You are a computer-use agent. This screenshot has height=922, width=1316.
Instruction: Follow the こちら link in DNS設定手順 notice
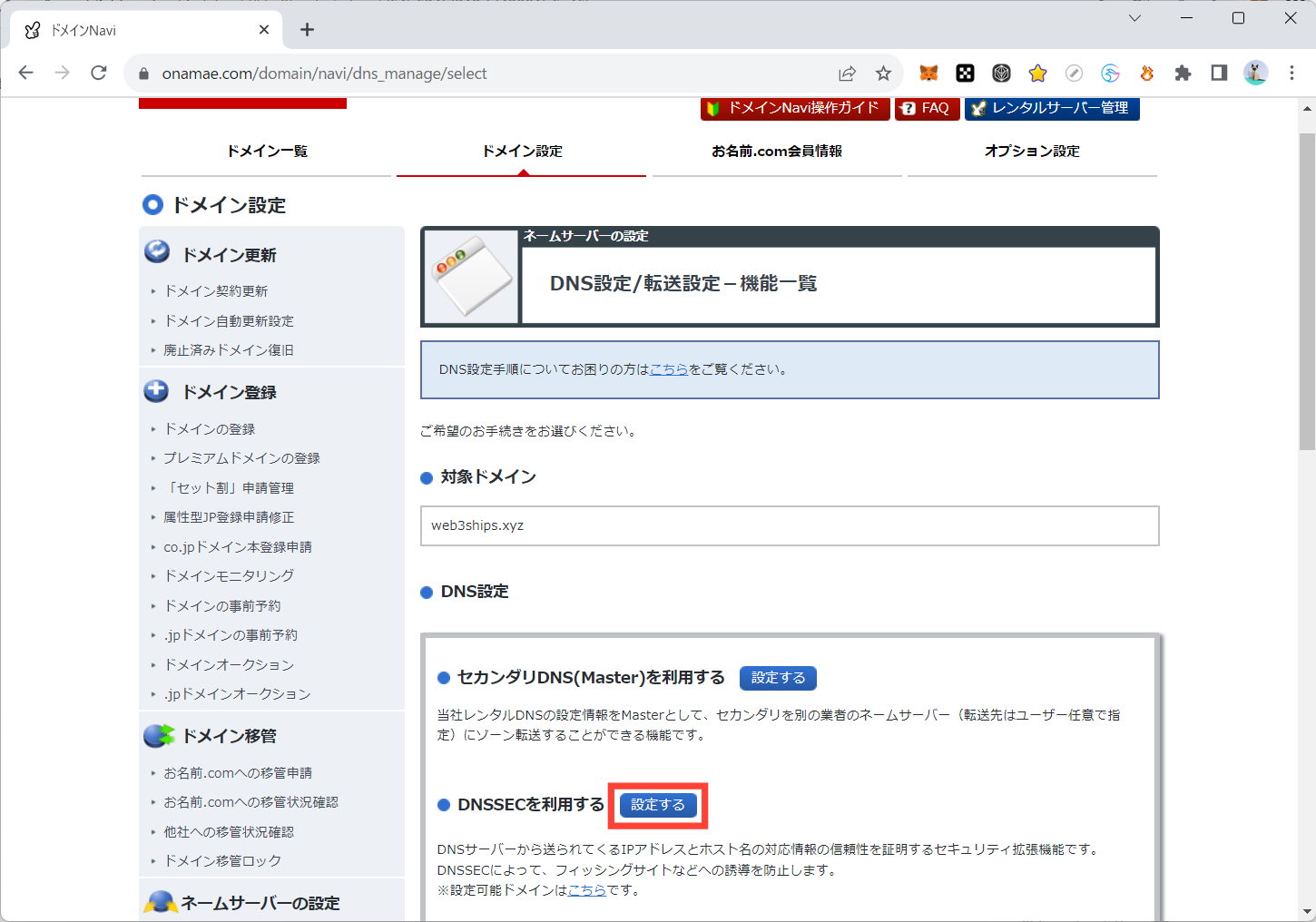click(x=669, y=369)
